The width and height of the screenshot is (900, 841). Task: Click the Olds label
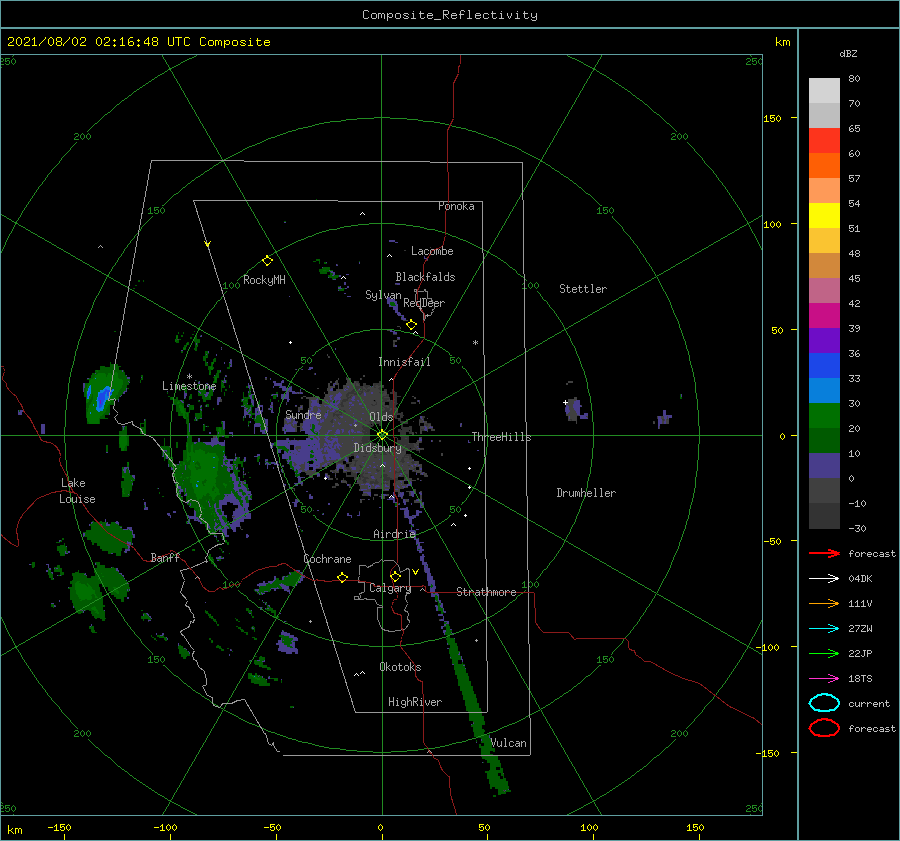[x=381, y=417]
